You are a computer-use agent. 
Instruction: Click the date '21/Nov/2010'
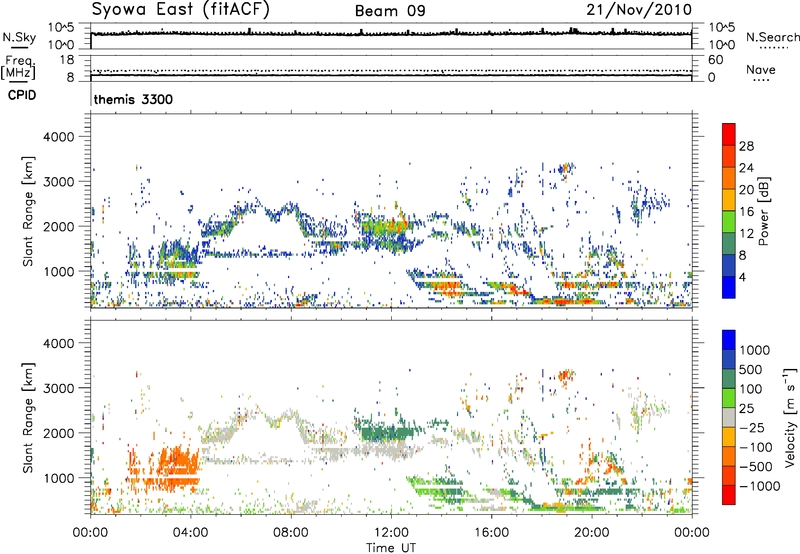639,10
